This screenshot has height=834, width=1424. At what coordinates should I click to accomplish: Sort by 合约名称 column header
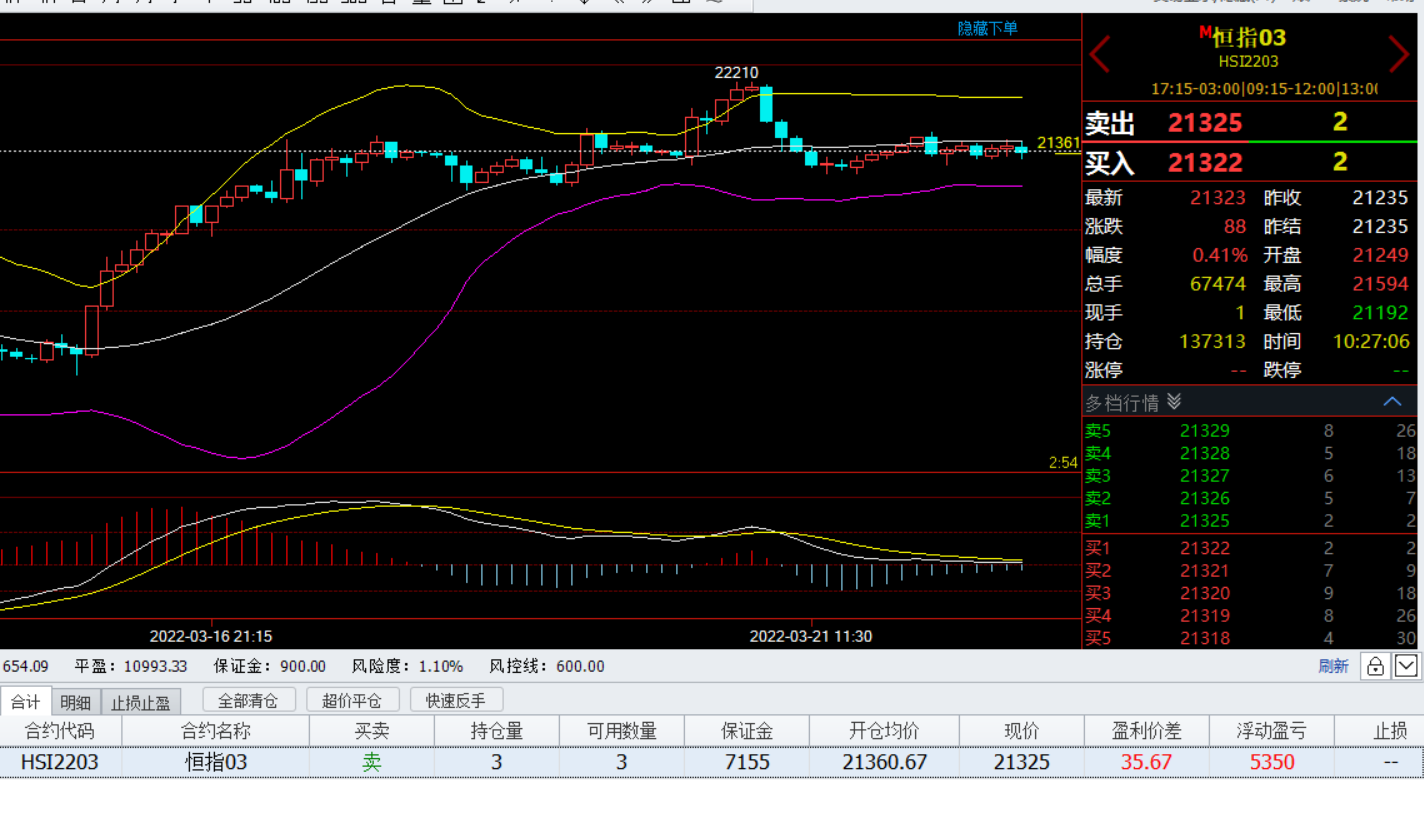(216, 731)
